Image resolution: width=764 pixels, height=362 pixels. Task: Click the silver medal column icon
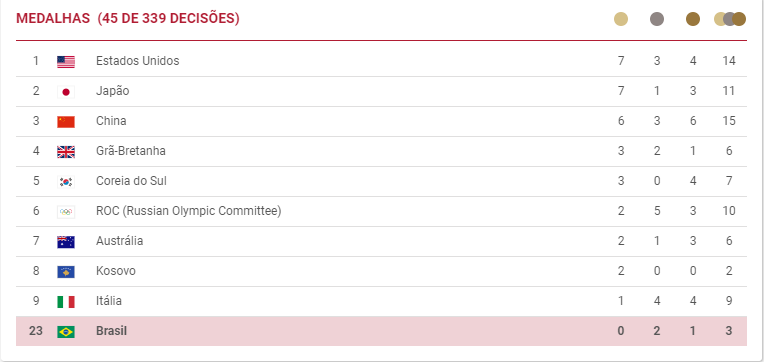point(657,19)
